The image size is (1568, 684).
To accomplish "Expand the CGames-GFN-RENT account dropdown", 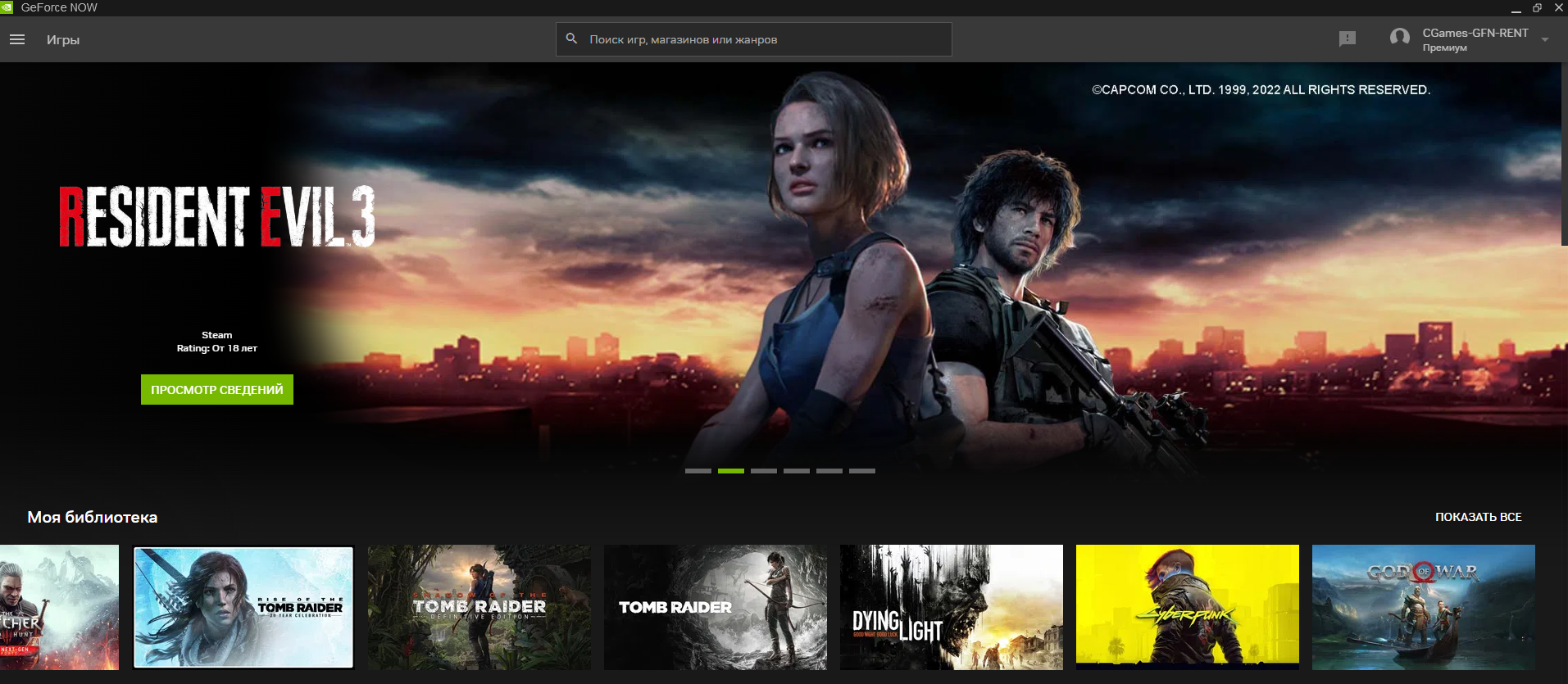I will tap(1545, 39).
